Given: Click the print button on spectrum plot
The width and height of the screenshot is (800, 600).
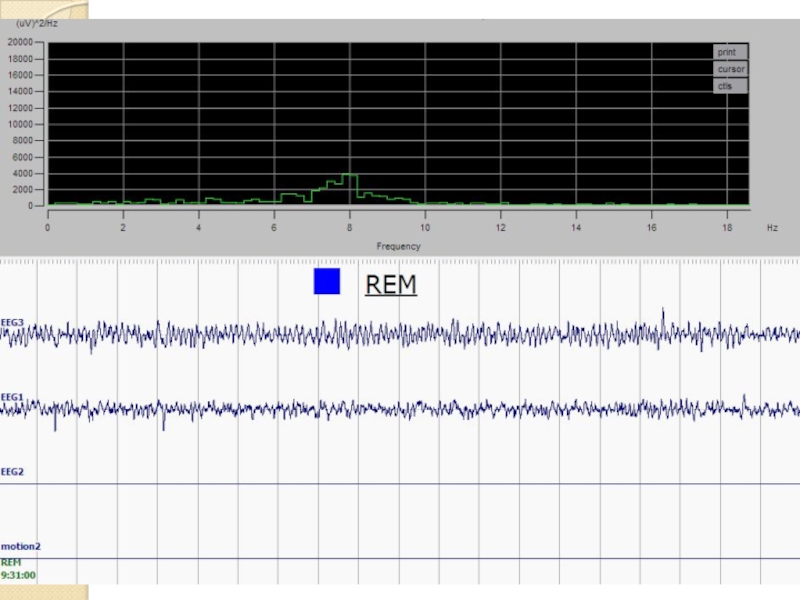Looking at the screenshot, I should point(730,52).
